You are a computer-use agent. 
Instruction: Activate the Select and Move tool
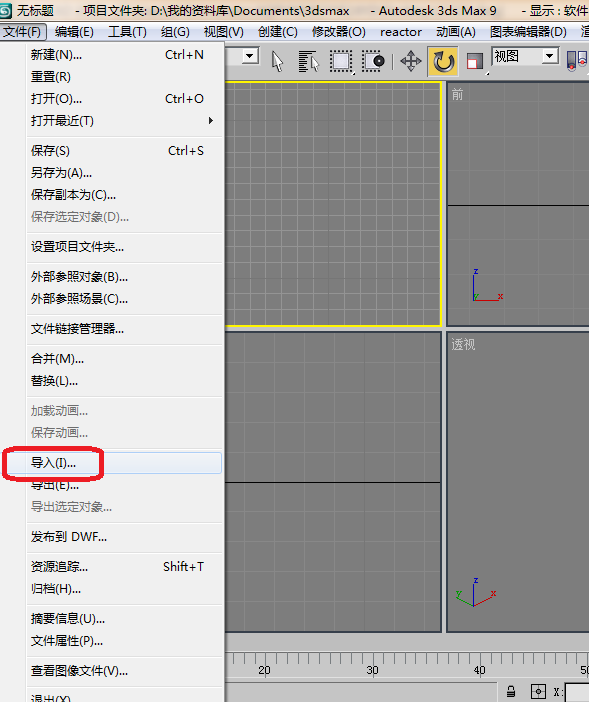pyautogui.click(x=410, y=61)
